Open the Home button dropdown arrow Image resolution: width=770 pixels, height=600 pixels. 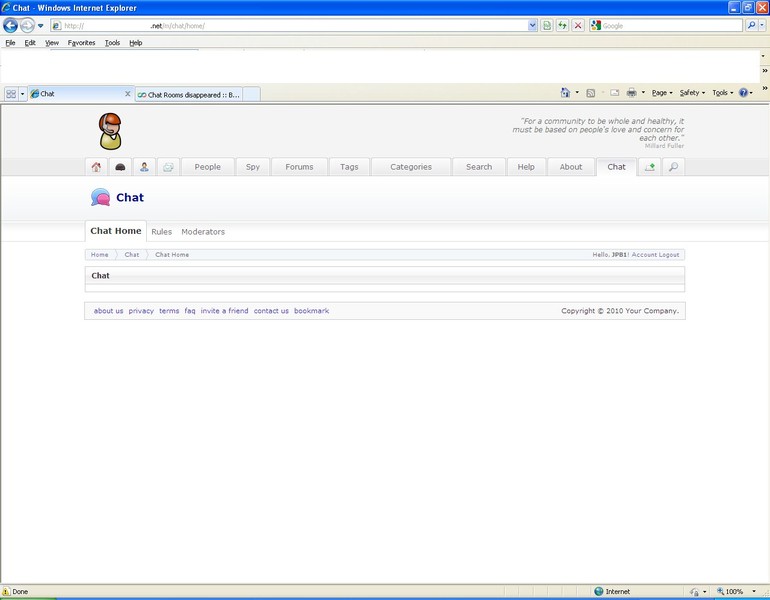577,92
